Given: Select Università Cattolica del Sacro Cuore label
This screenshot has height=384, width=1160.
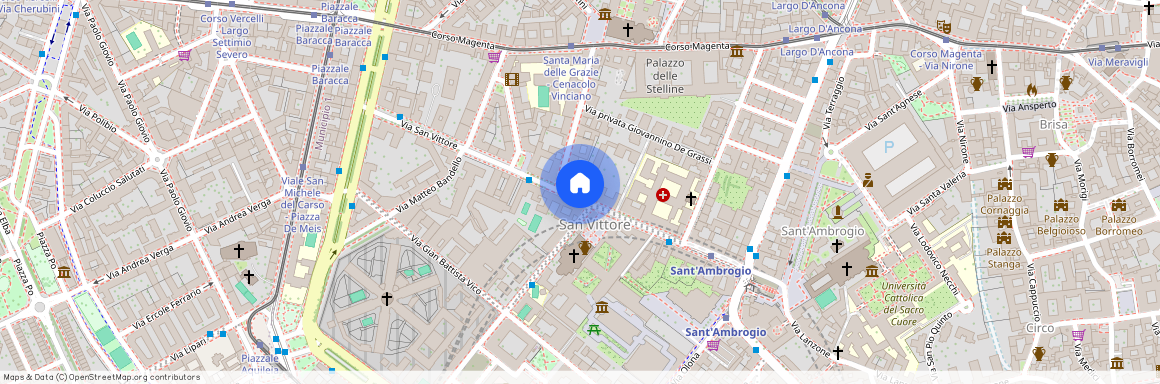Looking at the screenshot, I should pos(903,304).
